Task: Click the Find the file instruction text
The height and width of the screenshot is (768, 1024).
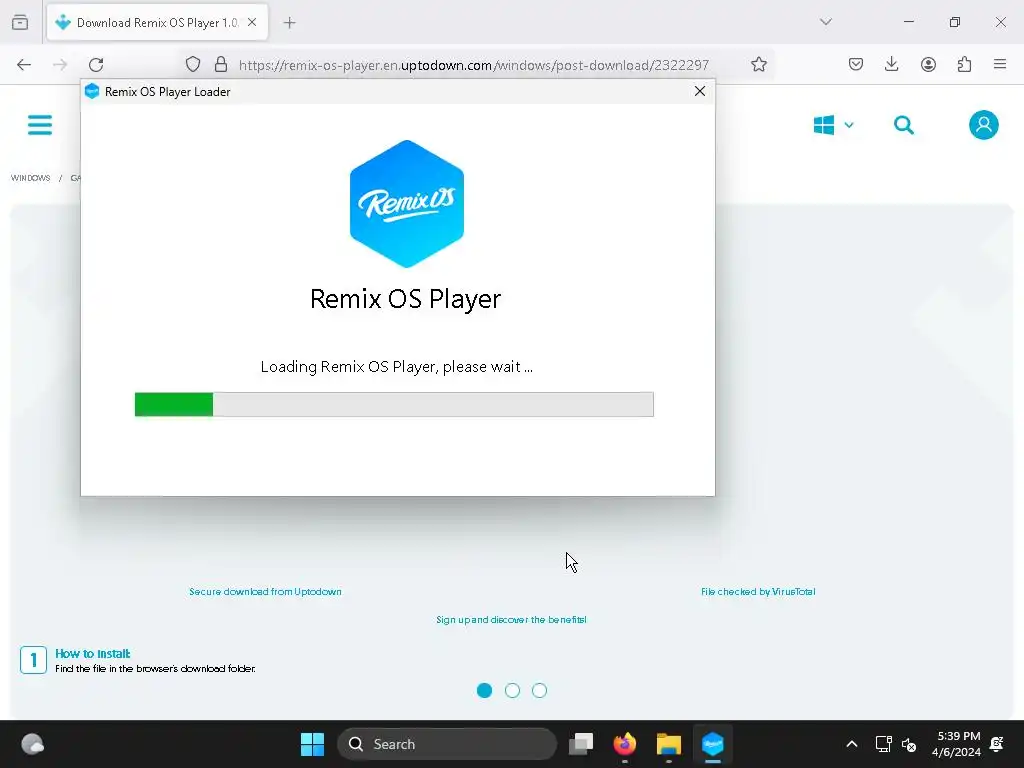Action: coord(155,669)
